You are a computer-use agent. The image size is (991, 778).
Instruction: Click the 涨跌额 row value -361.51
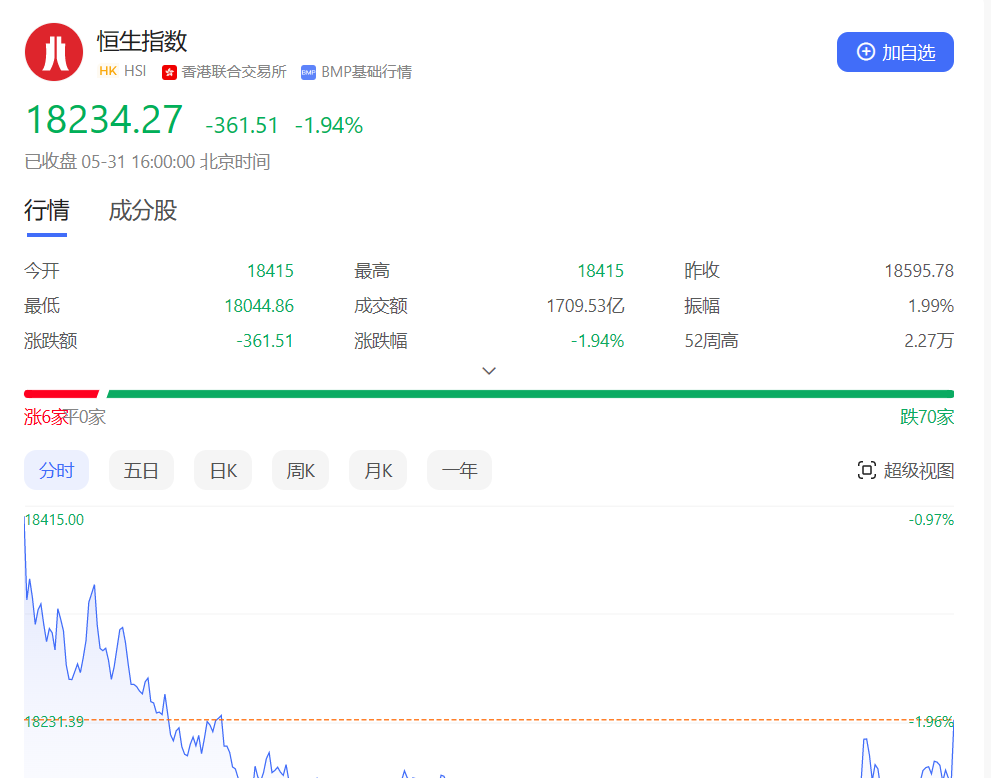click(x=265, y=341)
